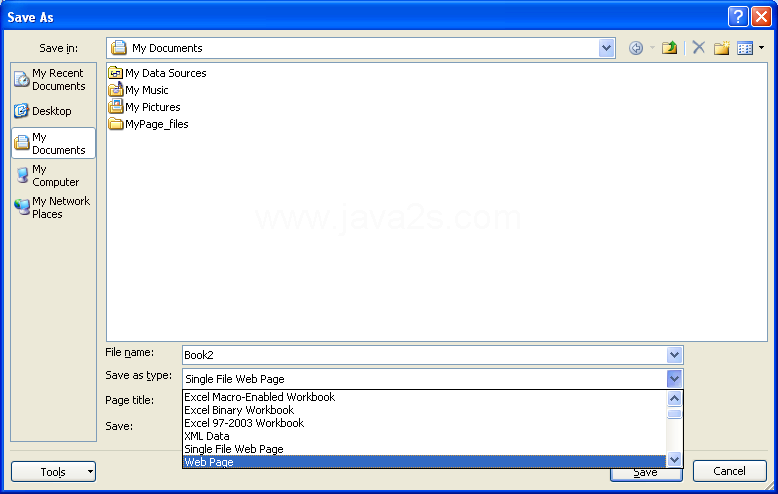
Task: Click the Cancel button
Action: pyautogui.click(x=729, y=471)
